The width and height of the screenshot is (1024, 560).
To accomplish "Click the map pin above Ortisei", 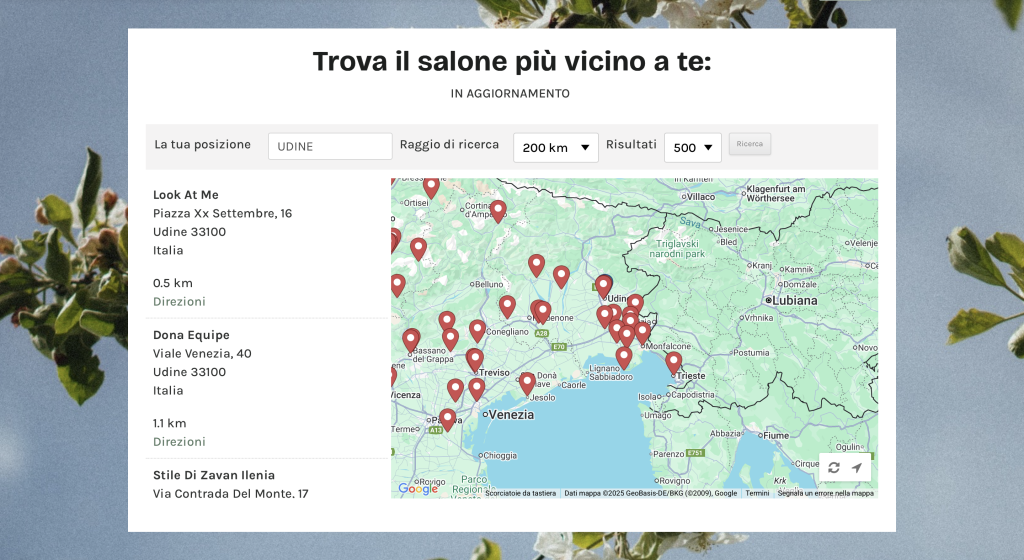I will 431,186.
